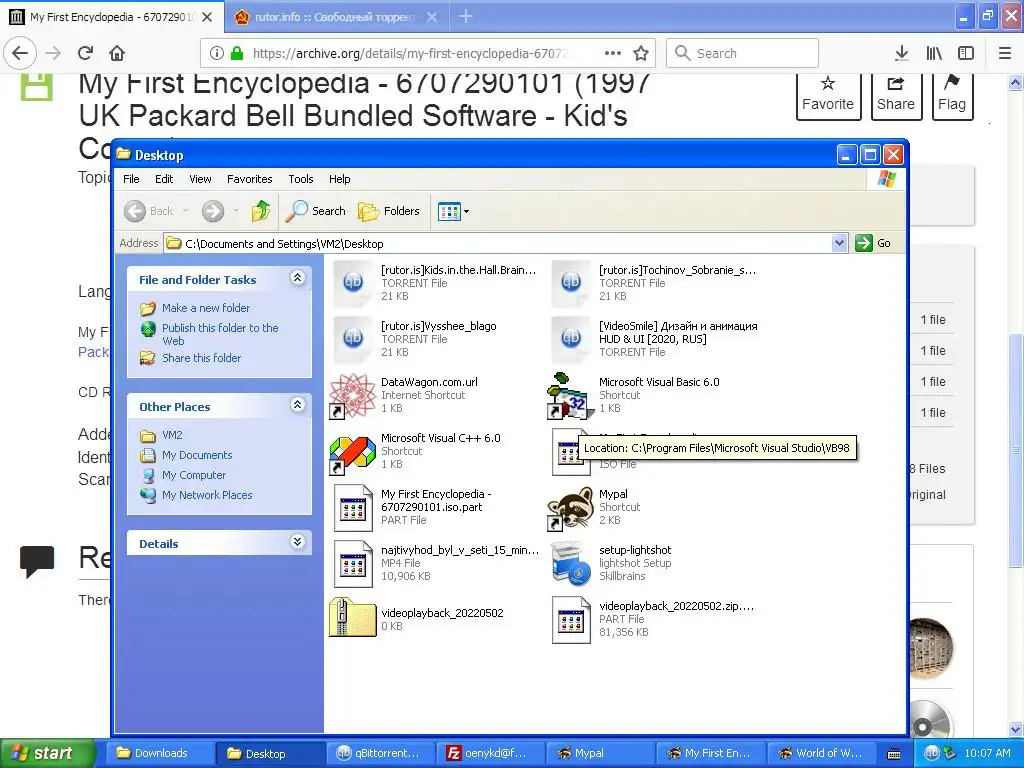This screenshot has width=1024, height=768.
Task: Click Publish this folder to the Web
Action: click(x=220, y=334)
